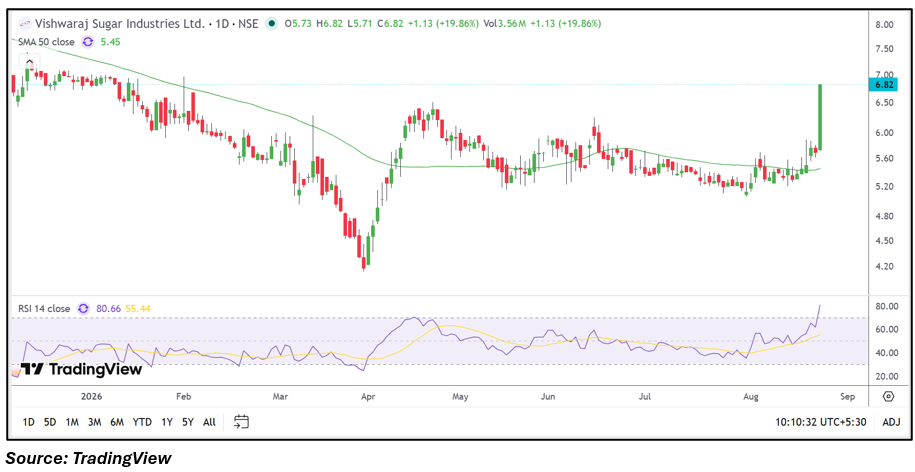Select the 1Y time range button
Viewport: 915px width, 472px height.
[x=167, y=422]
